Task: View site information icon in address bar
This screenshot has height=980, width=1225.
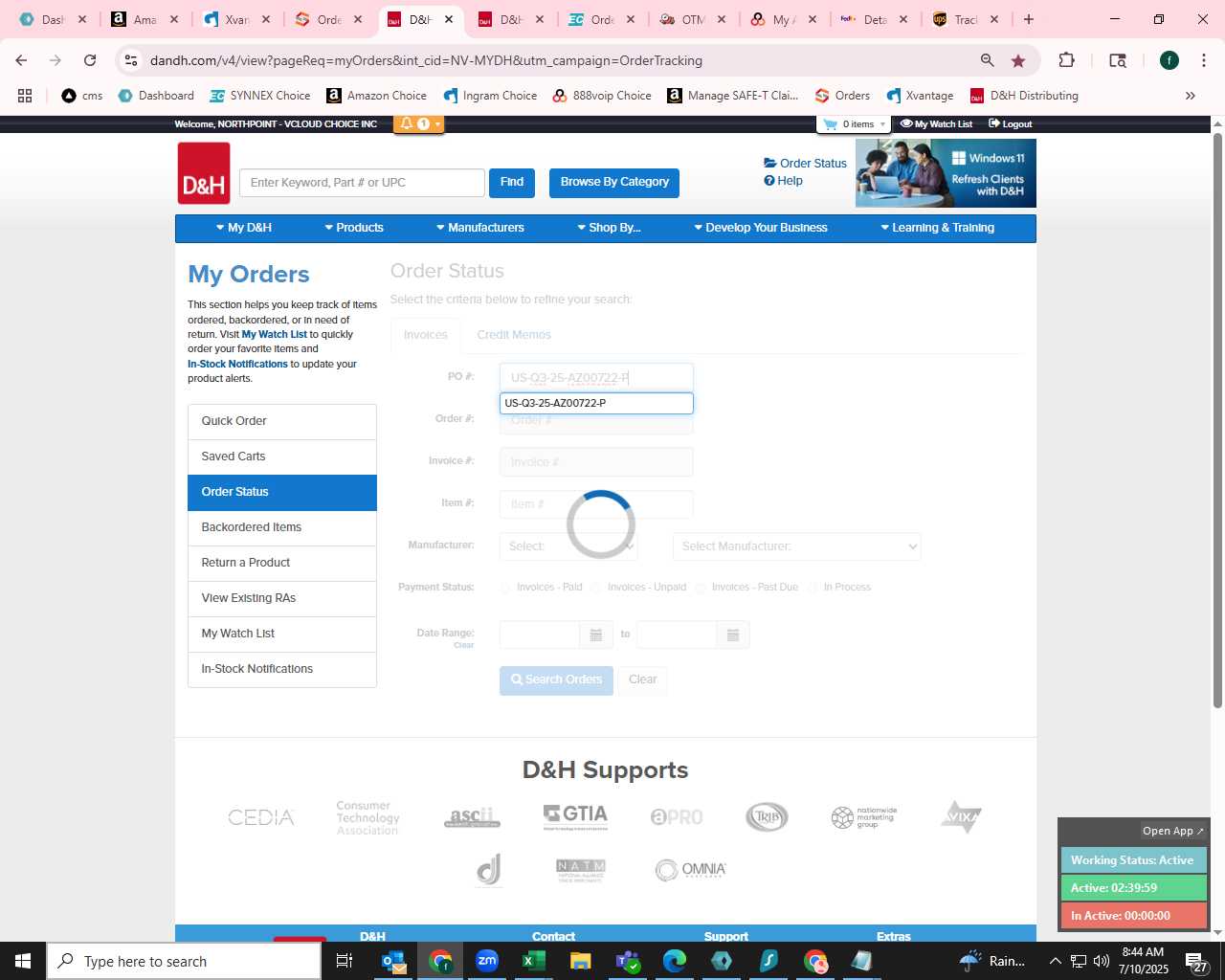Action: [131, 60]
